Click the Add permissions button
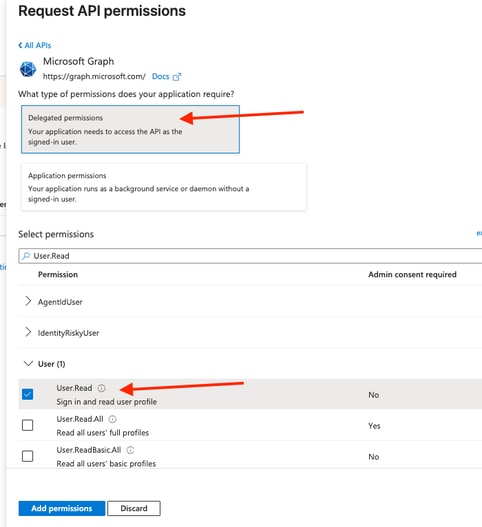482x527 pixels. tap(62, 508)
